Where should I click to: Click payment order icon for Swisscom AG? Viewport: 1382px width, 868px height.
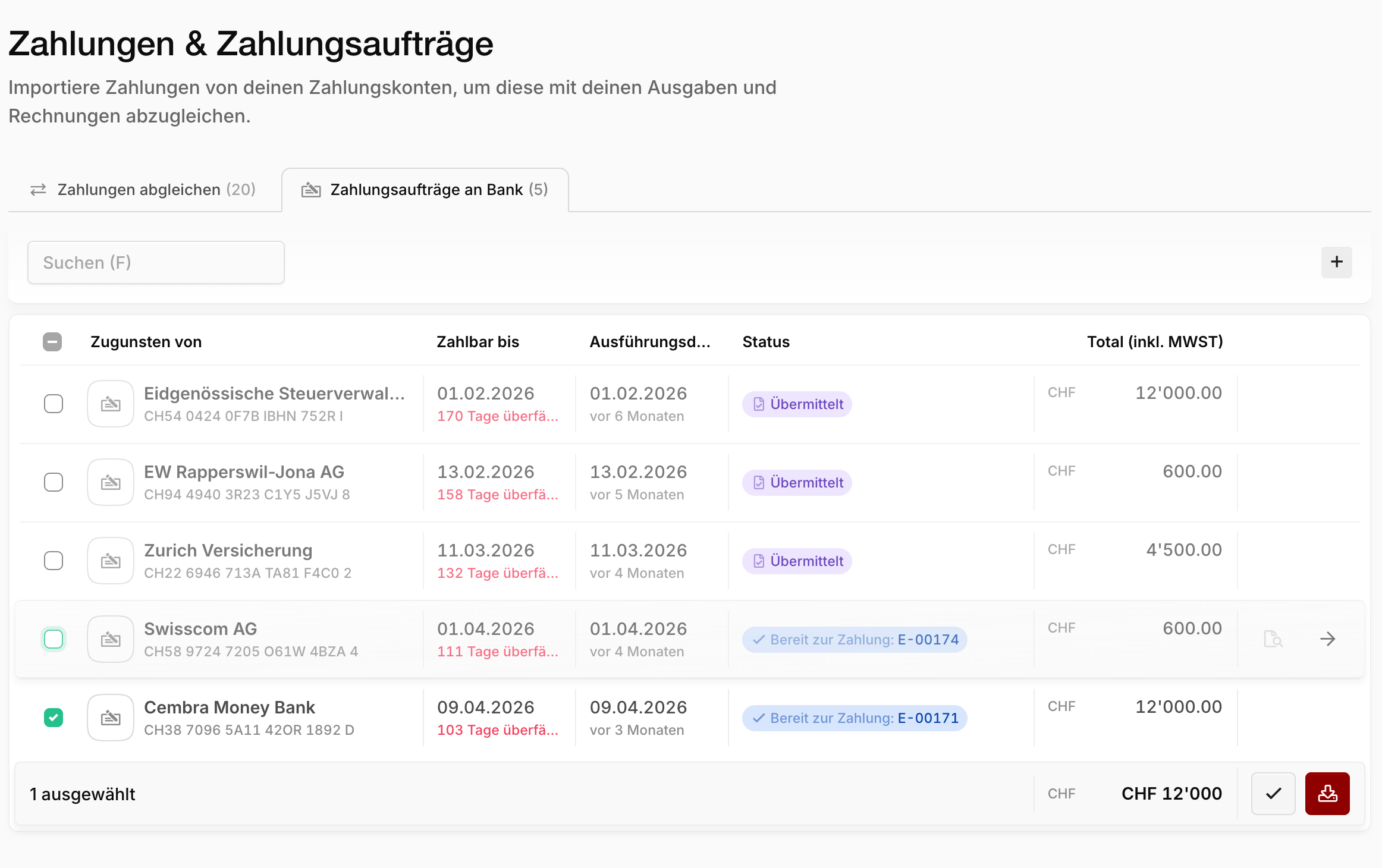pos(111,639)
